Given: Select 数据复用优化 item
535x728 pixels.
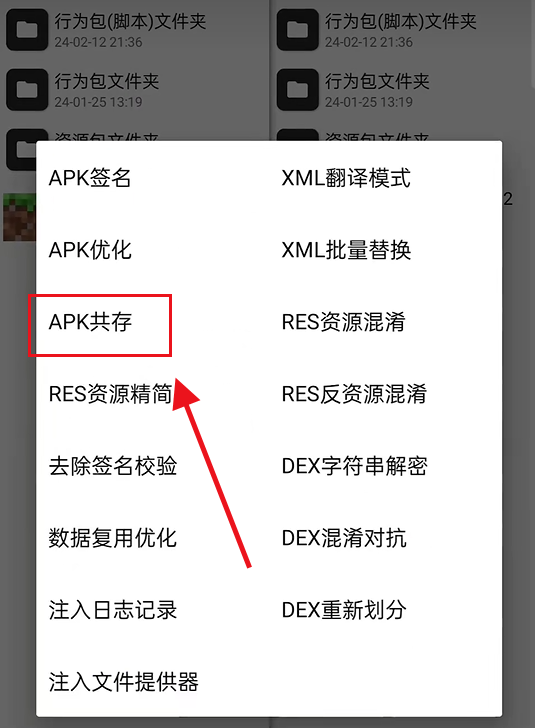Looking at the screenshot, I should pos(113,538).
